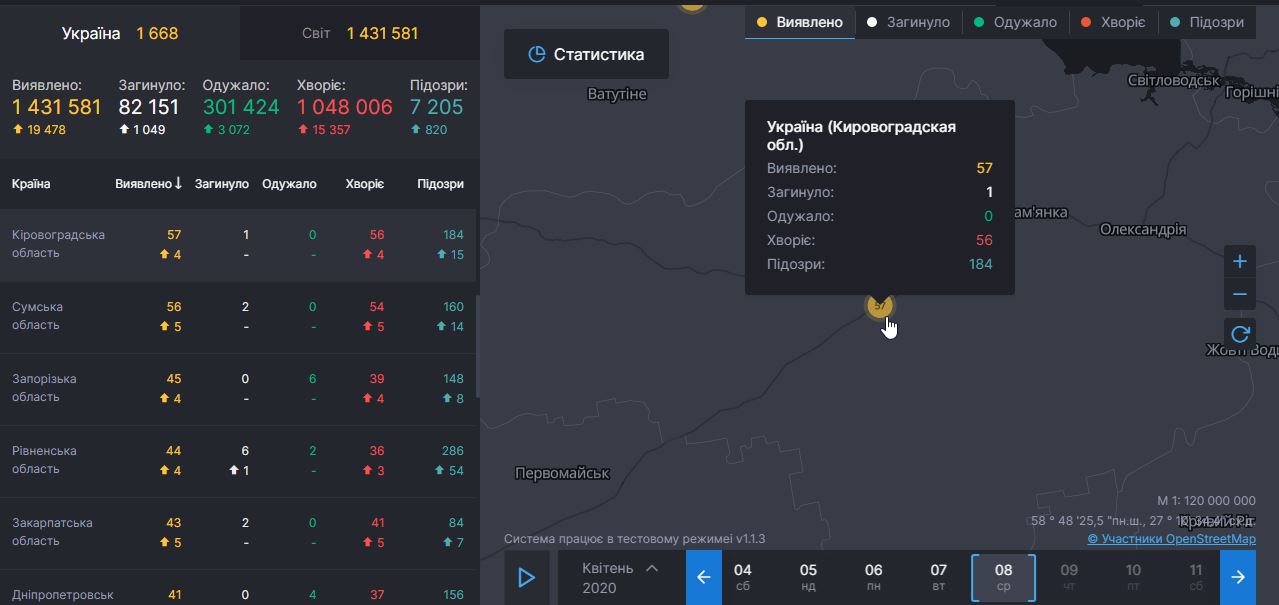This screenshot has height=605, width=1279.
Task: Select the Підозри map filter tab
Action: pos(1207,22)
